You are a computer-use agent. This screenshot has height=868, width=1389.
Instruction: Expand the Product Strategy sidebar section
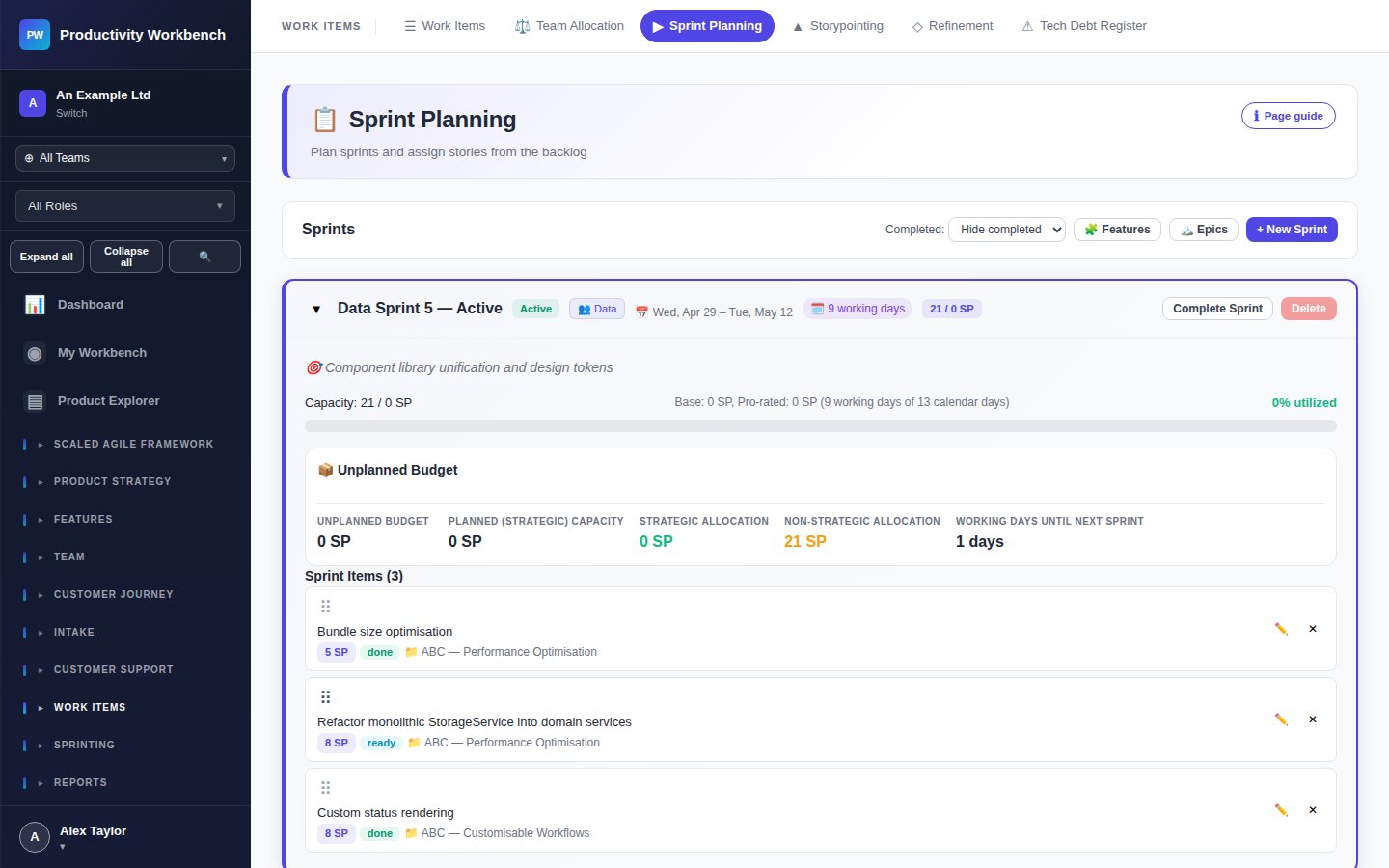(125, 481)
